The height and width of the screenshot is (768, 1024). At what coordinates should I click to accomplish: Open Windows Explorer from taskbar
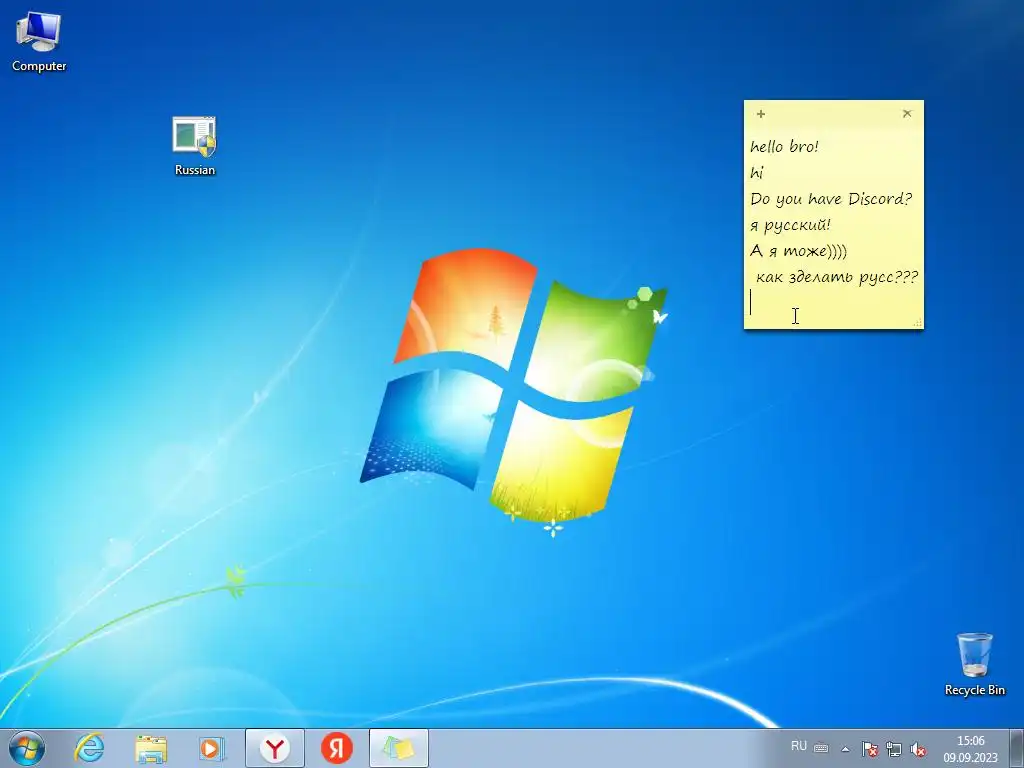(151, 748)
